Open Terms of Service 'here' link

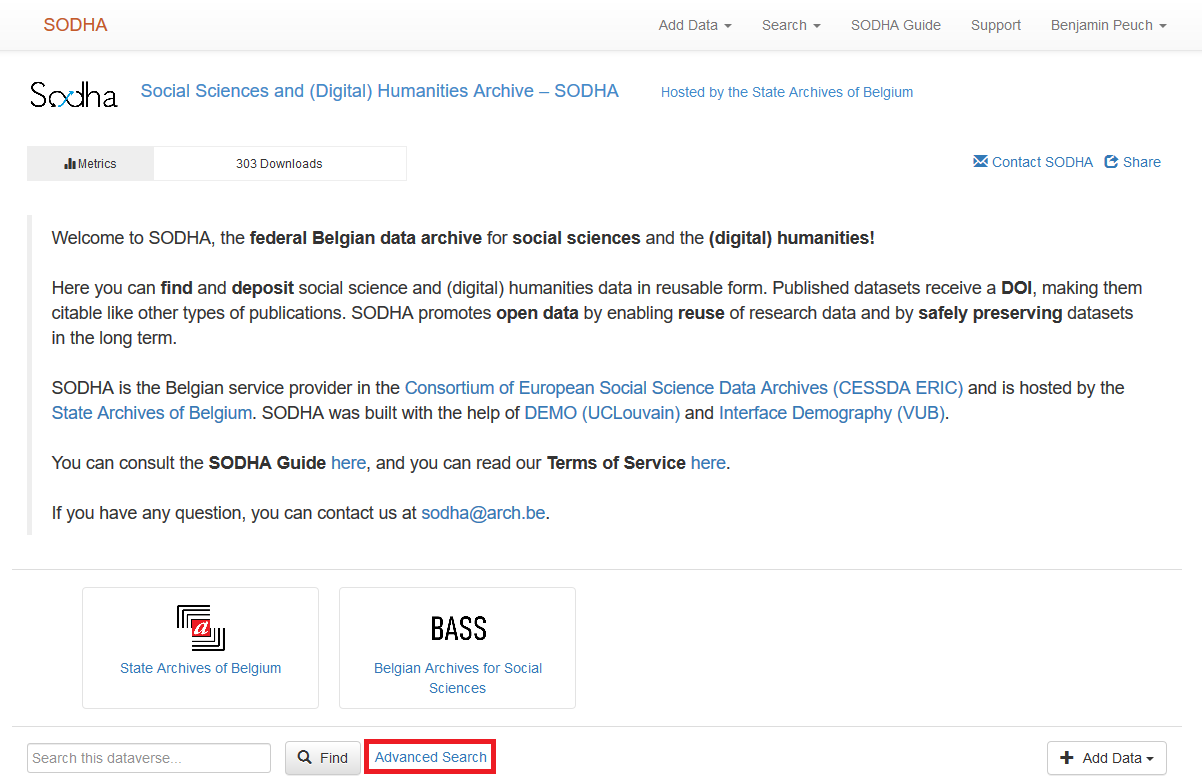[708, 463]
